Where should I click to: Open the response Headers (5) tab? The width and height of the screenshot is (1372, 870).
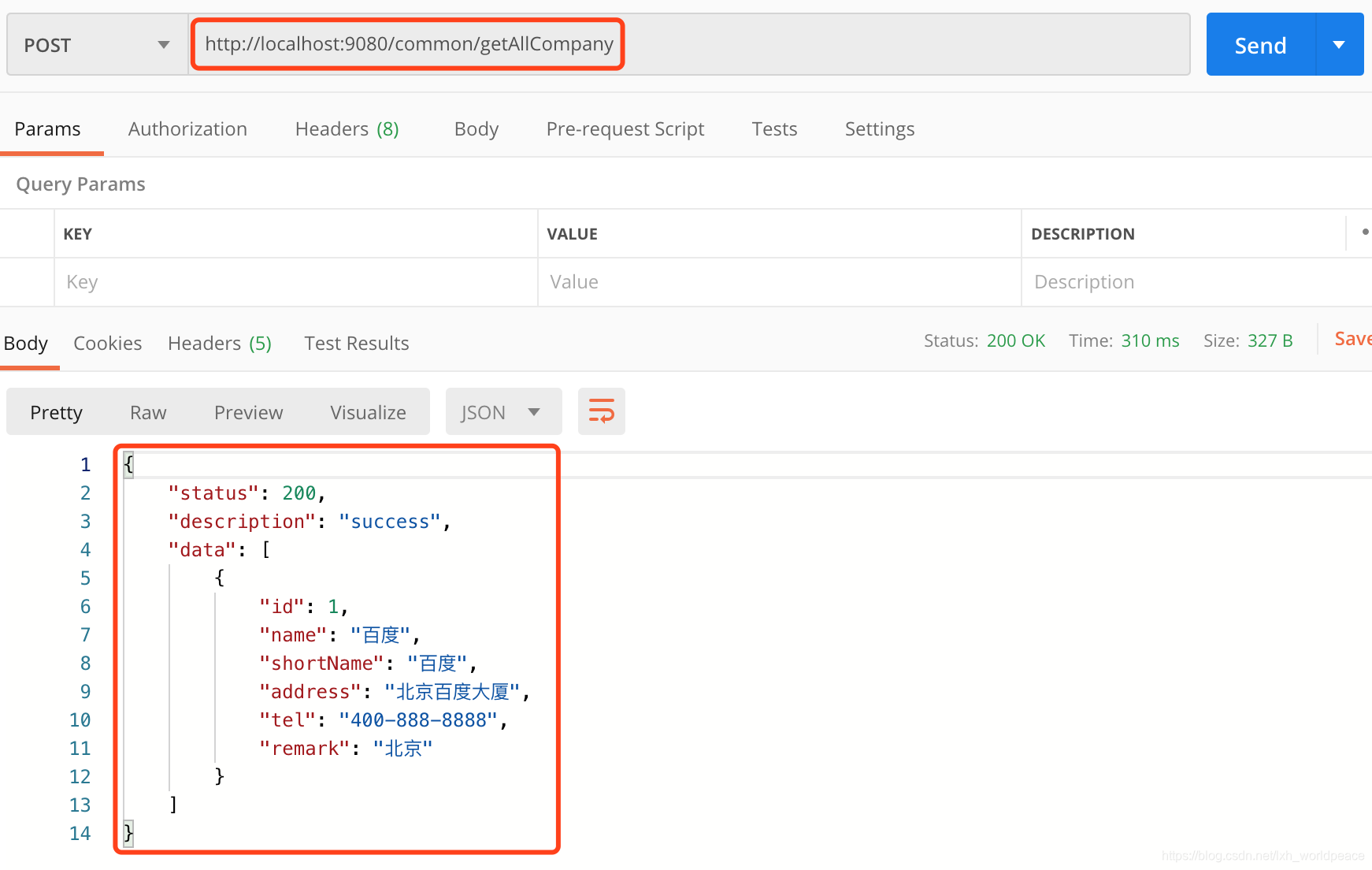[220, 344]
